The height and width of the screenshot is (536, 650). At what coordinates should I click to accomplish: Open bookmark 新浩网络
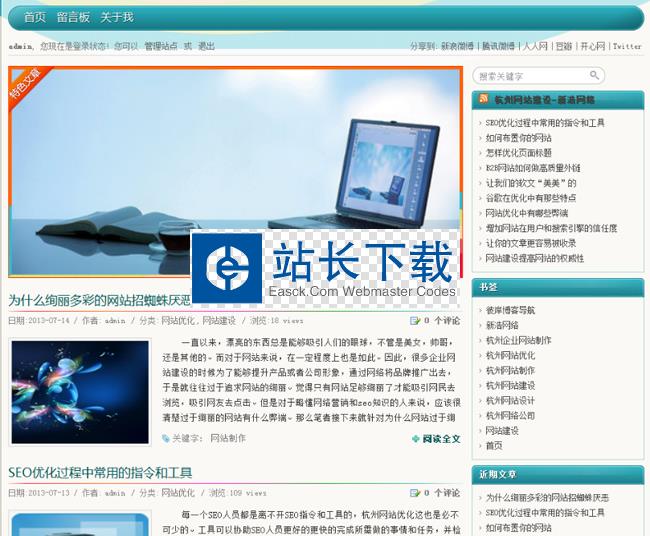[502, 325]
